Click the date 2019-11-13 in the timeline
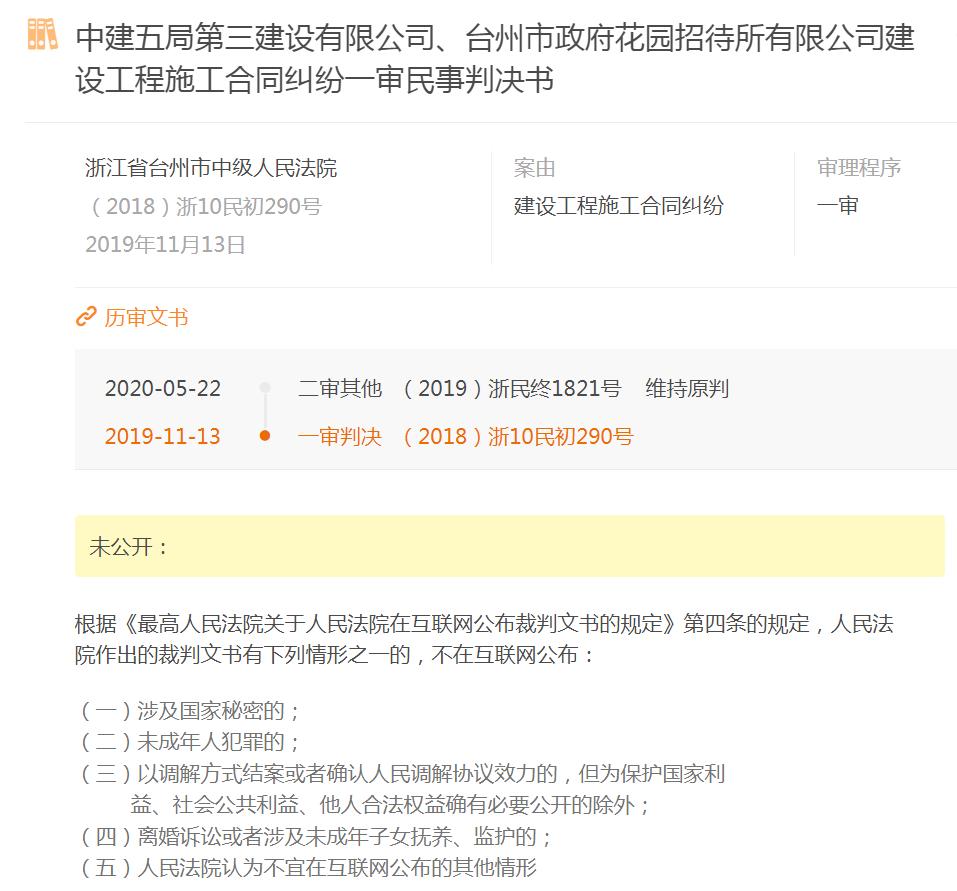Viewport: 957px width, 891px height. point(164,436)
